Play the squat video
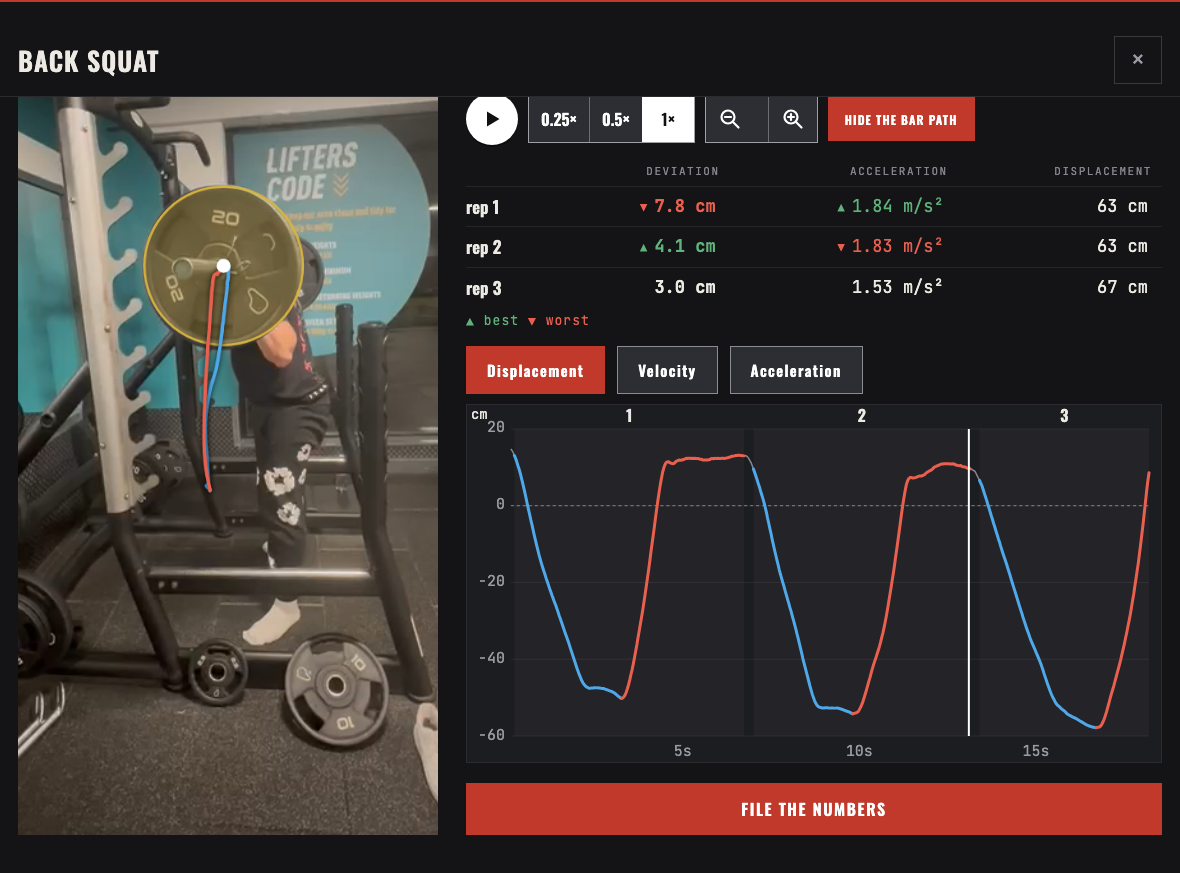This screenshot has height=873, width=1180. click(x=491, y=119)
